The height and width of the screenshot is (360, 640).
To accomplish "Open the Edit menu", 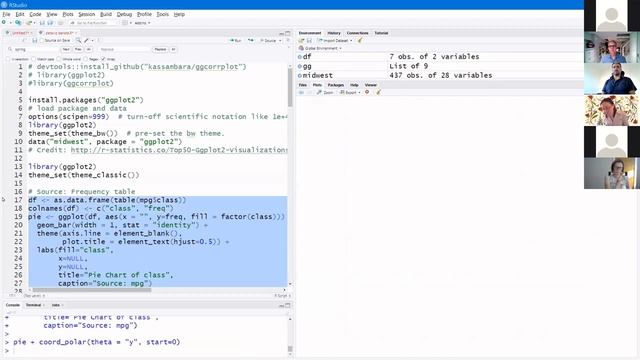I will tap(20, 14).
